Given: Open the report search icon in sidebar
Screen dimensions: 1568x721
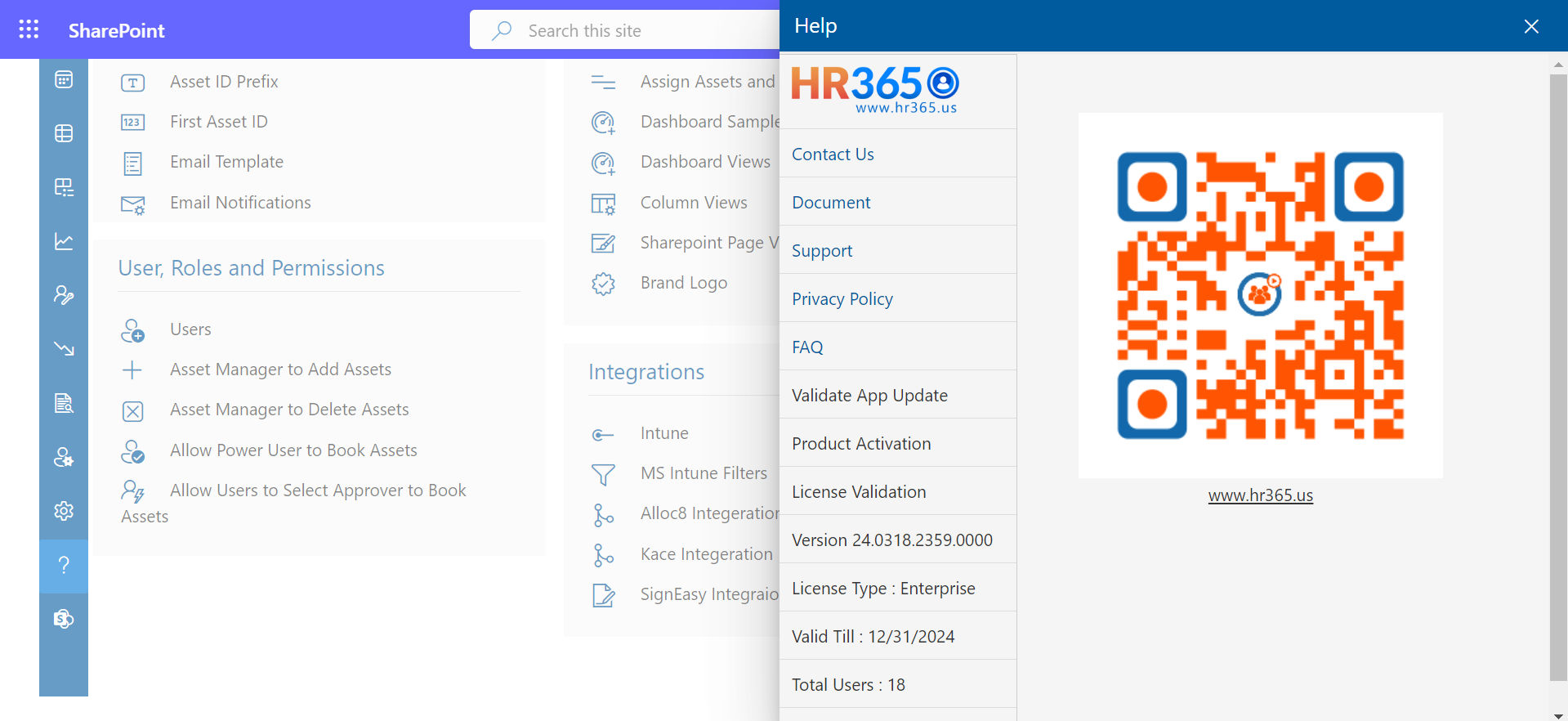Looking at the screenshot, I should click(x=64, y=403).
